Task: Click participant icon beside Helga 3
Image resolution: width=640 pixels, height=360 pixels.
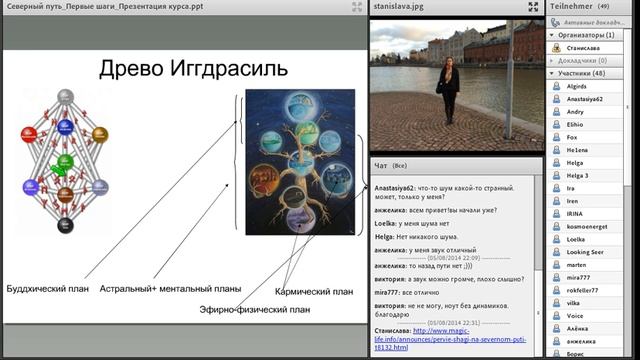Action: click(556, 176)
